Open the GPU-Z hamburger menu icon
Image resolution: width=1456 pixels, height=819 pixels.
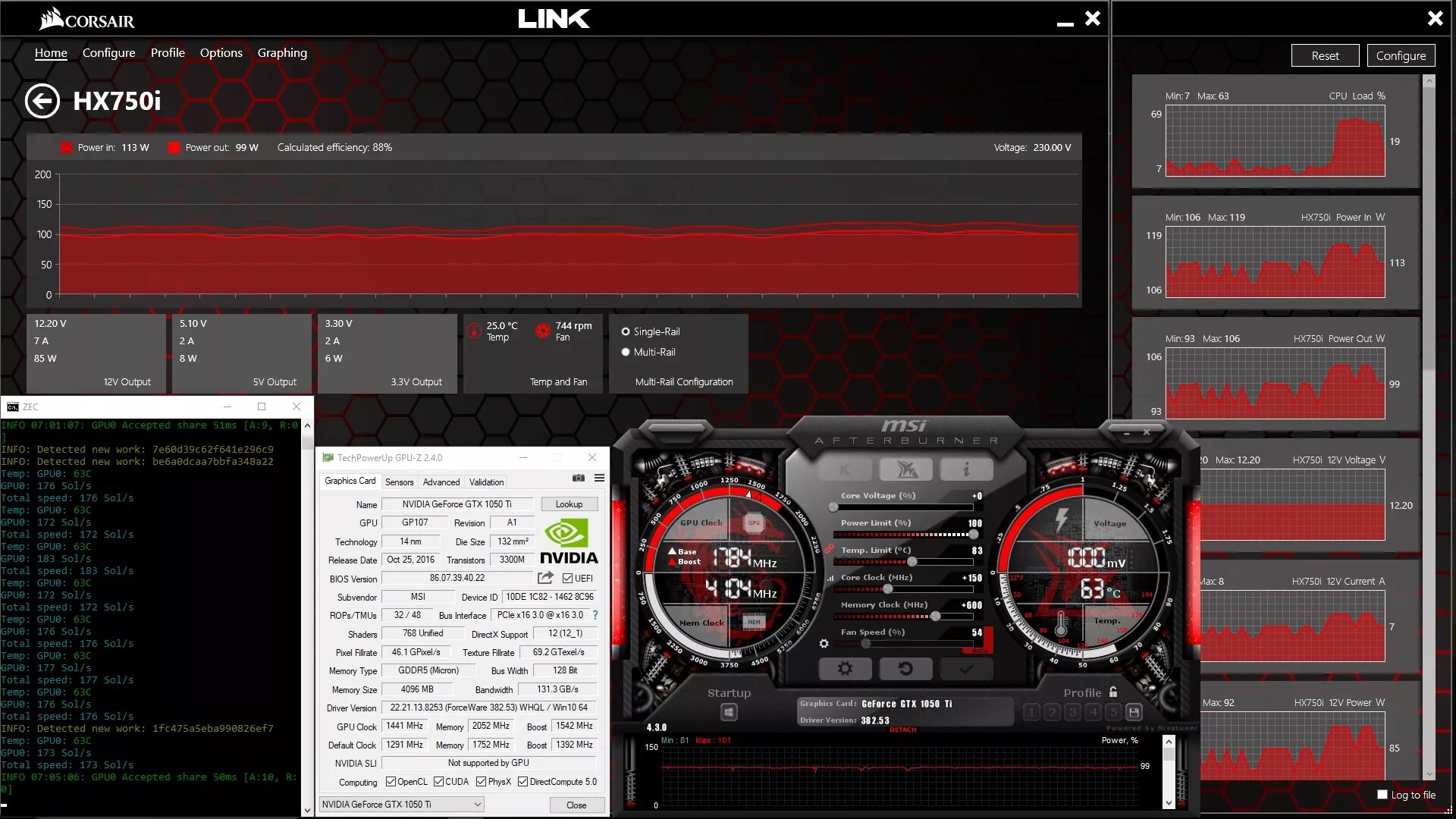click(599, 479)
